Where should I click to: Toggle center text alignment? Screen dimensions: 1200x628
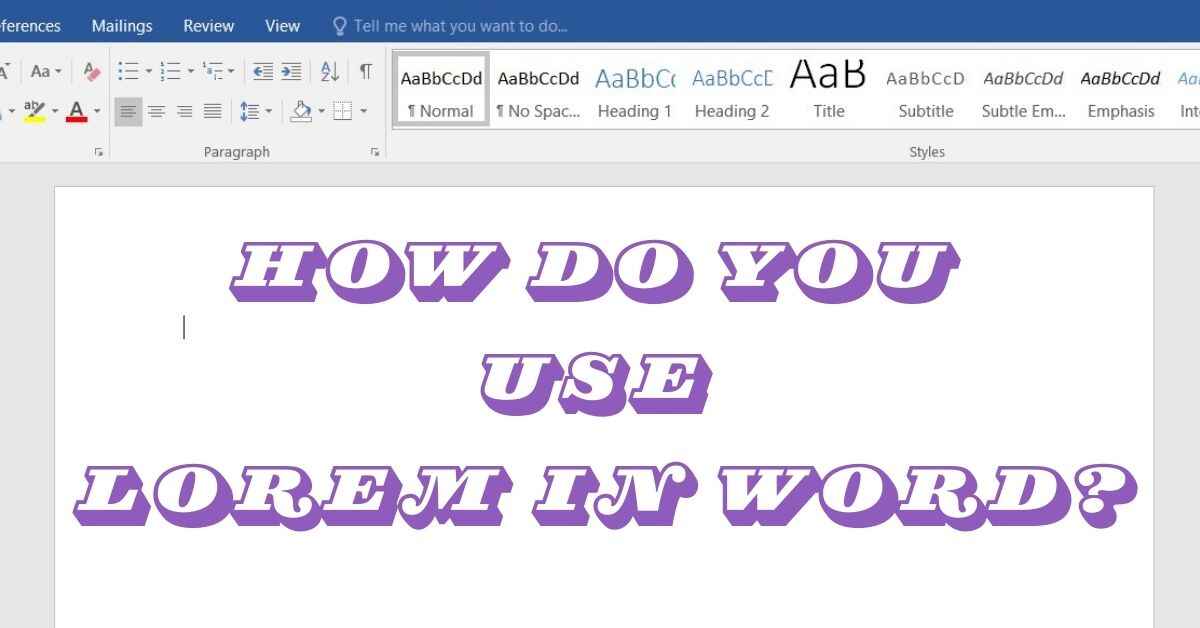[x=156, y=111]
